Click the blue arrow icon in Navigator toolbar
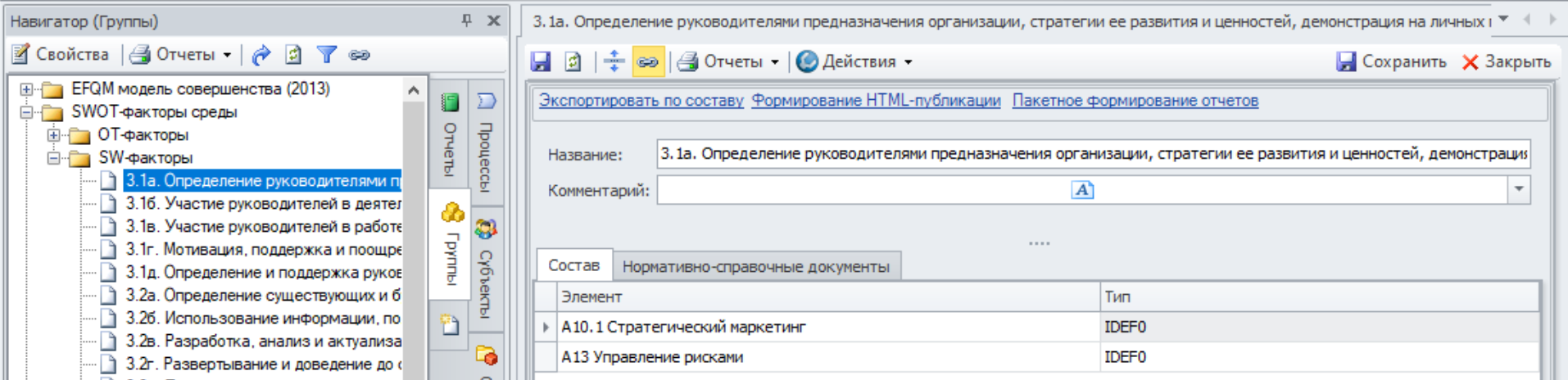The width and height of the screenshot is (1568, 380). (261, 55)
